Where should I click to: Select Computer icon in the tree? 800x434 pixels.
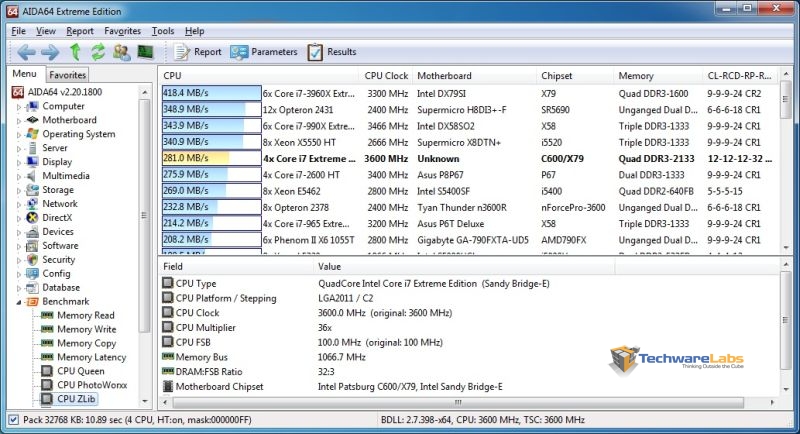click(33, 106)
